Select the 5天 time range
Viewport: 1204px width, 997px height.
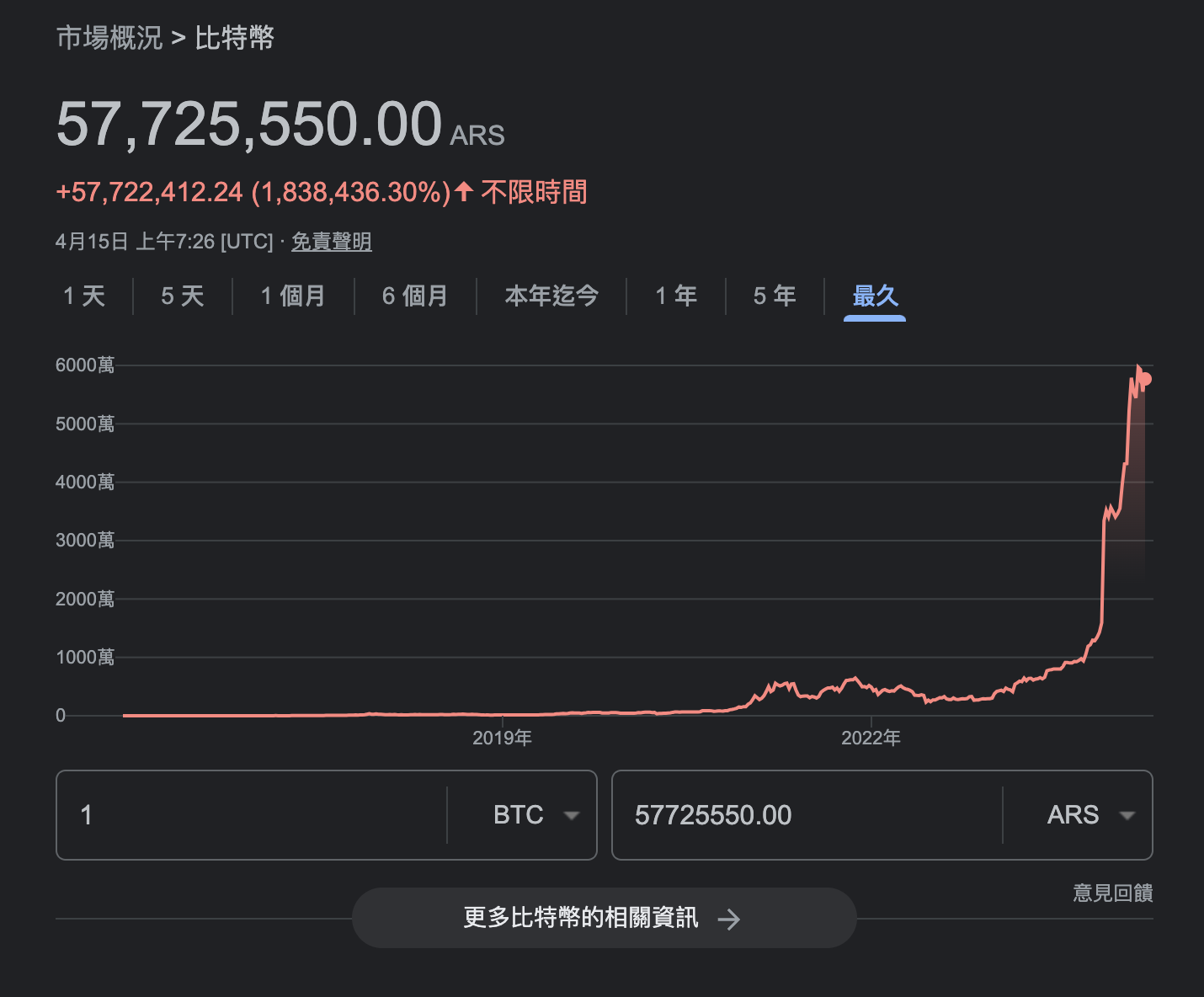tap(180, 296)
